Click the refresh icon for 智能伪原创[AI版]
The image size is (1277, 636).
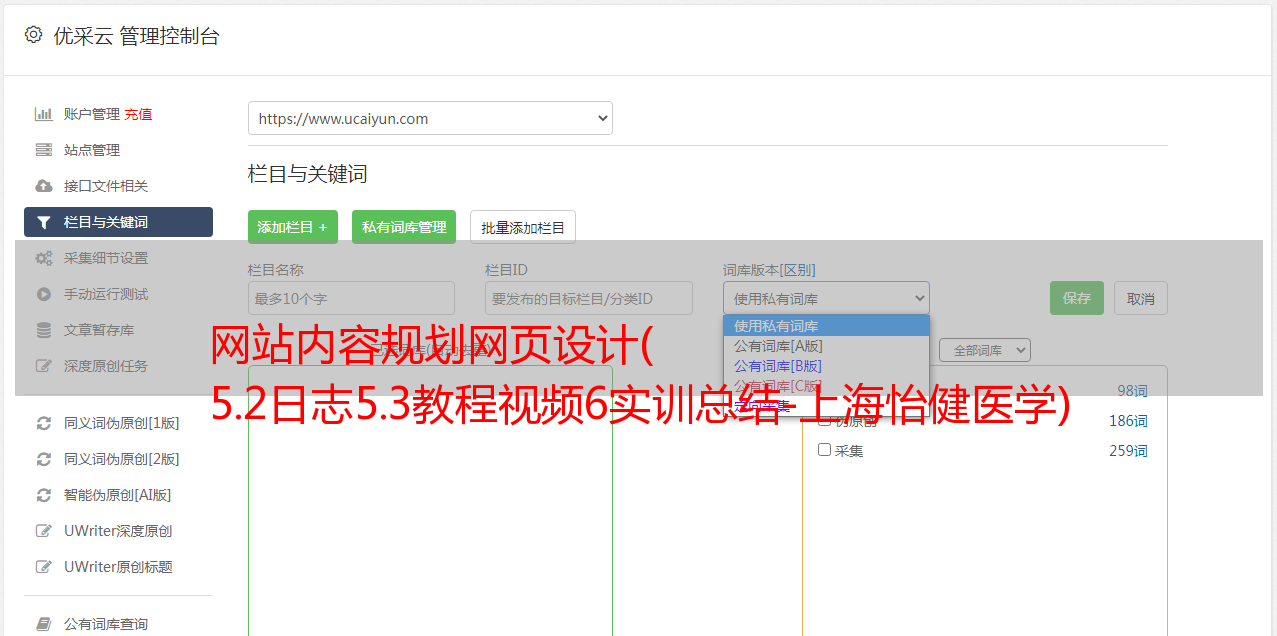click(x=44, y=495)
